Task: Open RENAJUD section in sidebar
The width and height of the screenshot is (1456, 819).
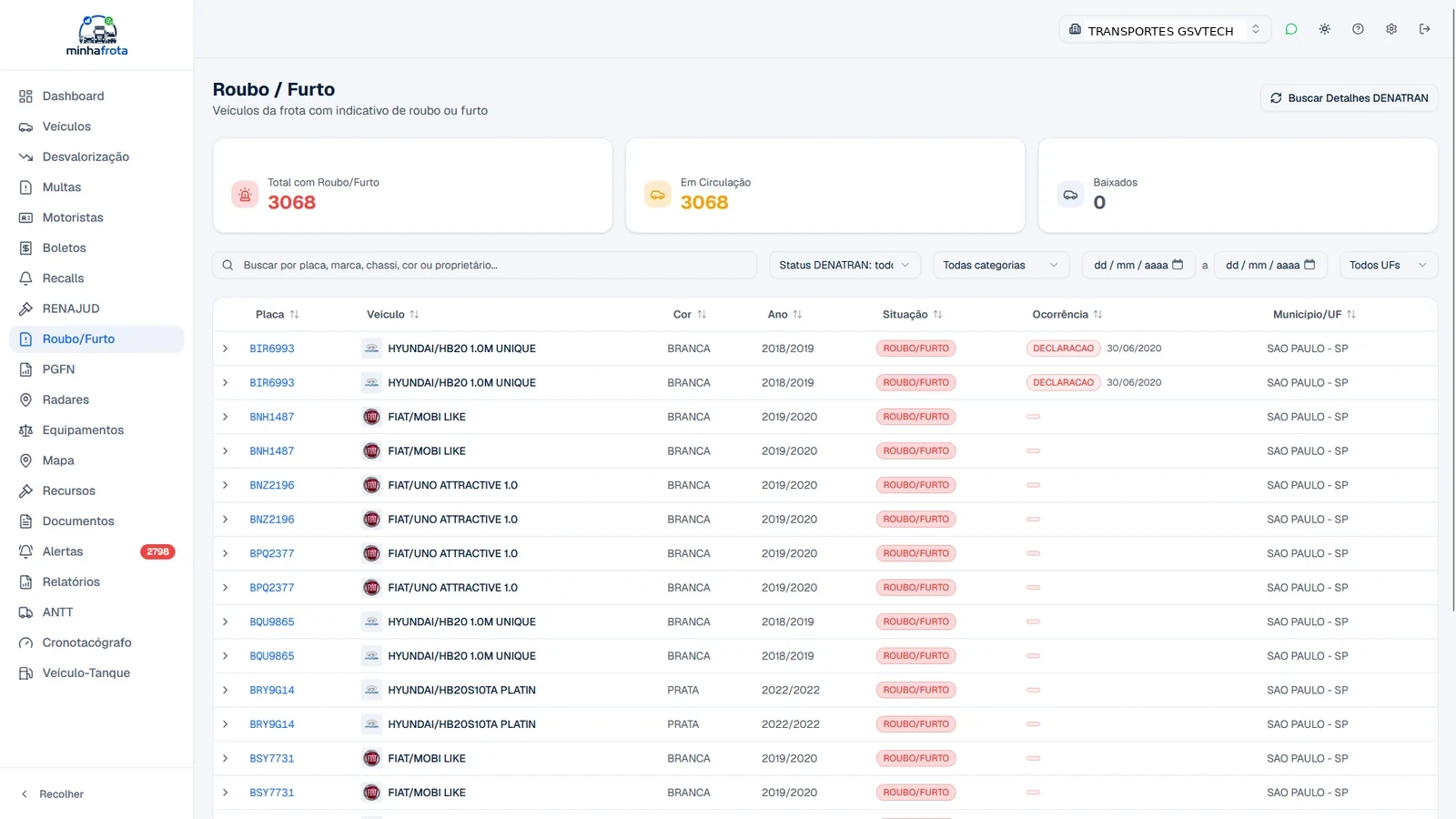Action: [x=96, y=308]
